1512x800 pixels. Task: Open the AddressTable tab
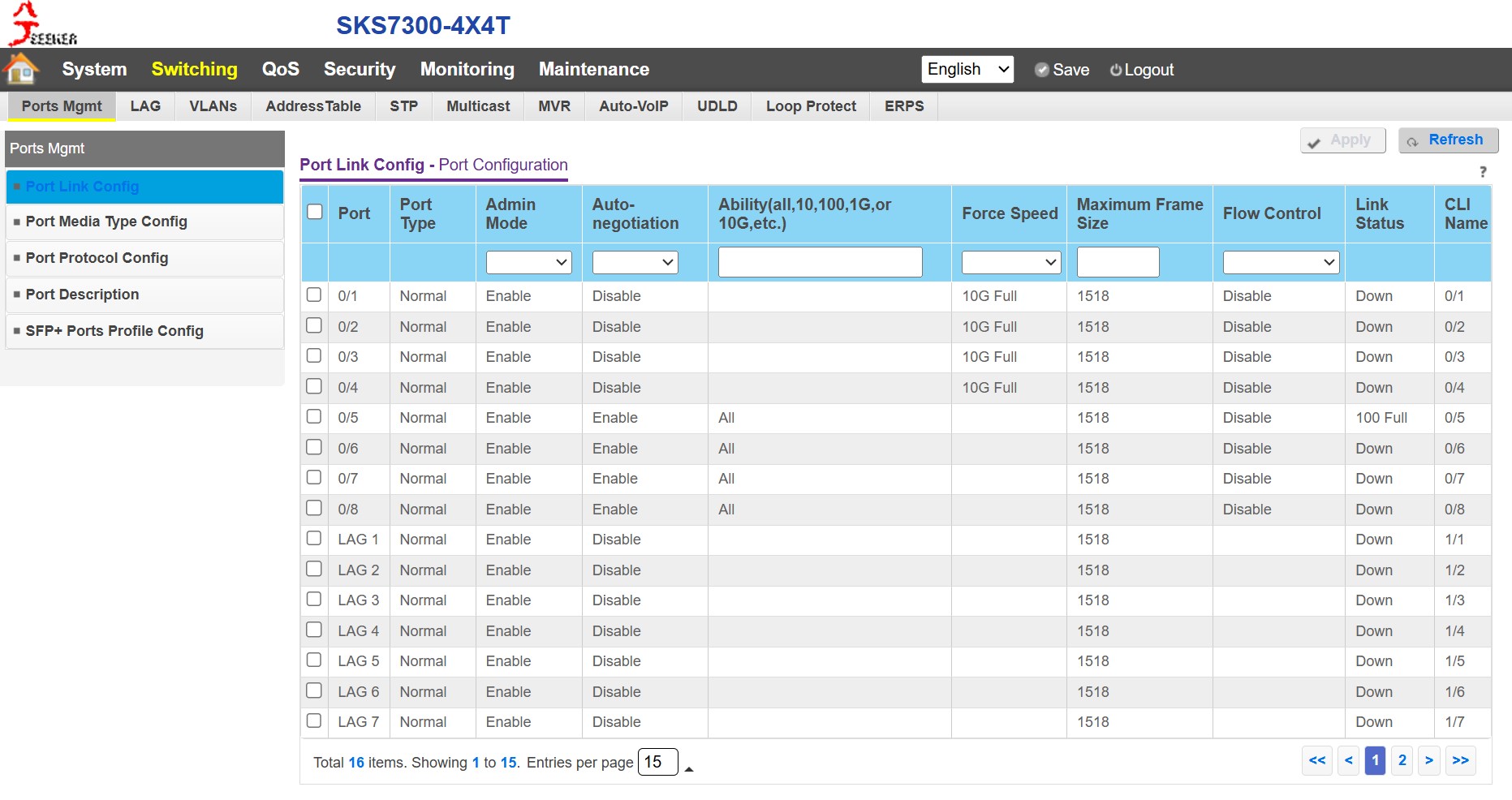pos(313,106)
